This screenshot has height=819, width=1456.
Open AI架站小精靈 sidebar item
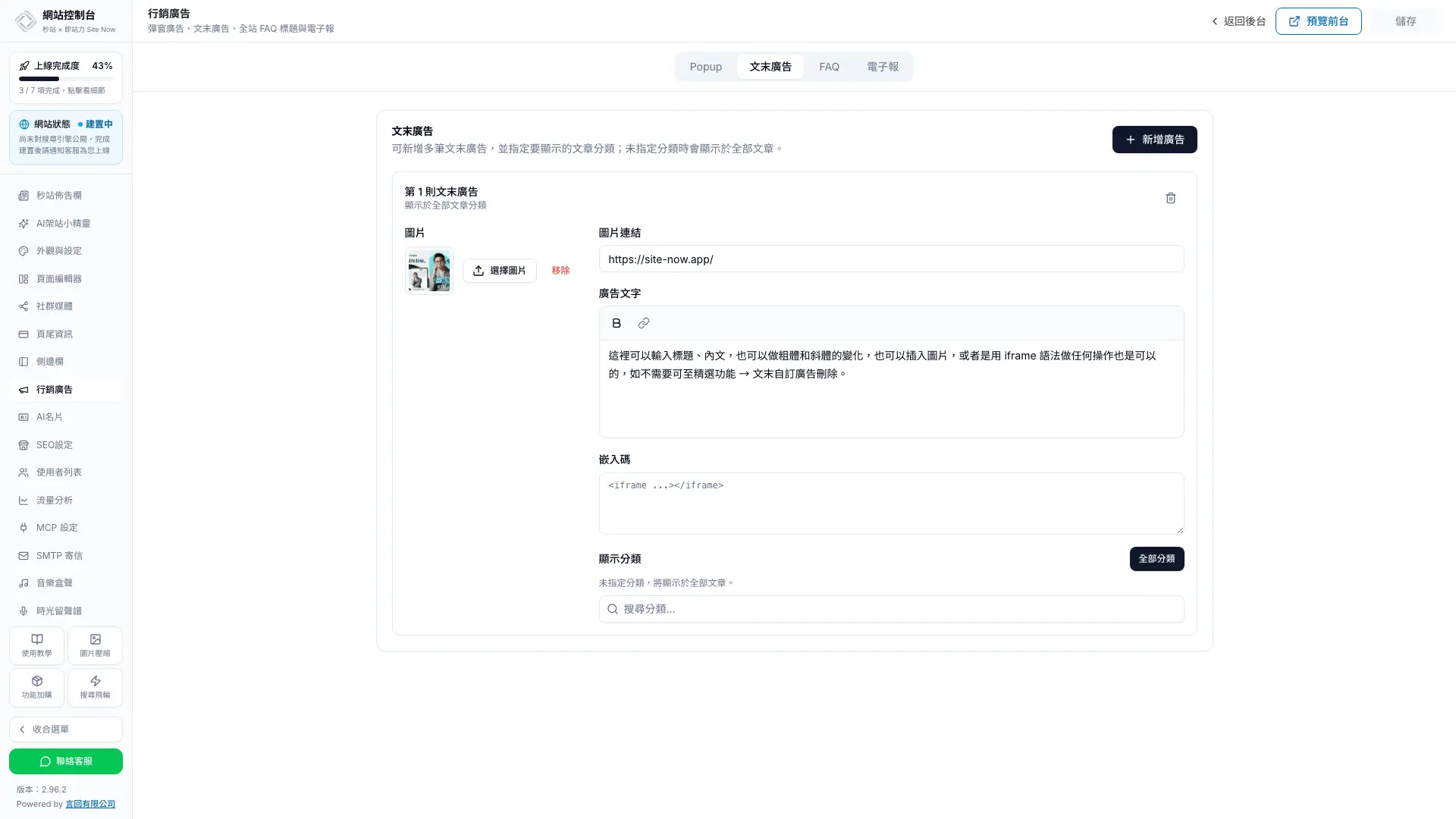(x=66, y=224)
